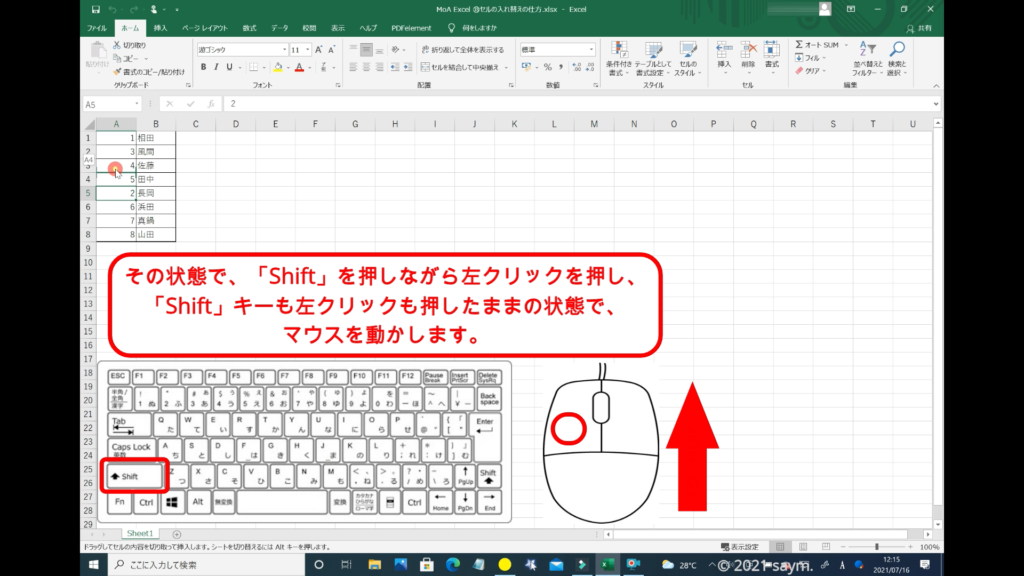The height and width of the screenshot is (576, 1024).
Task: Toggle italic text formatting
Action: pos(216,68)
